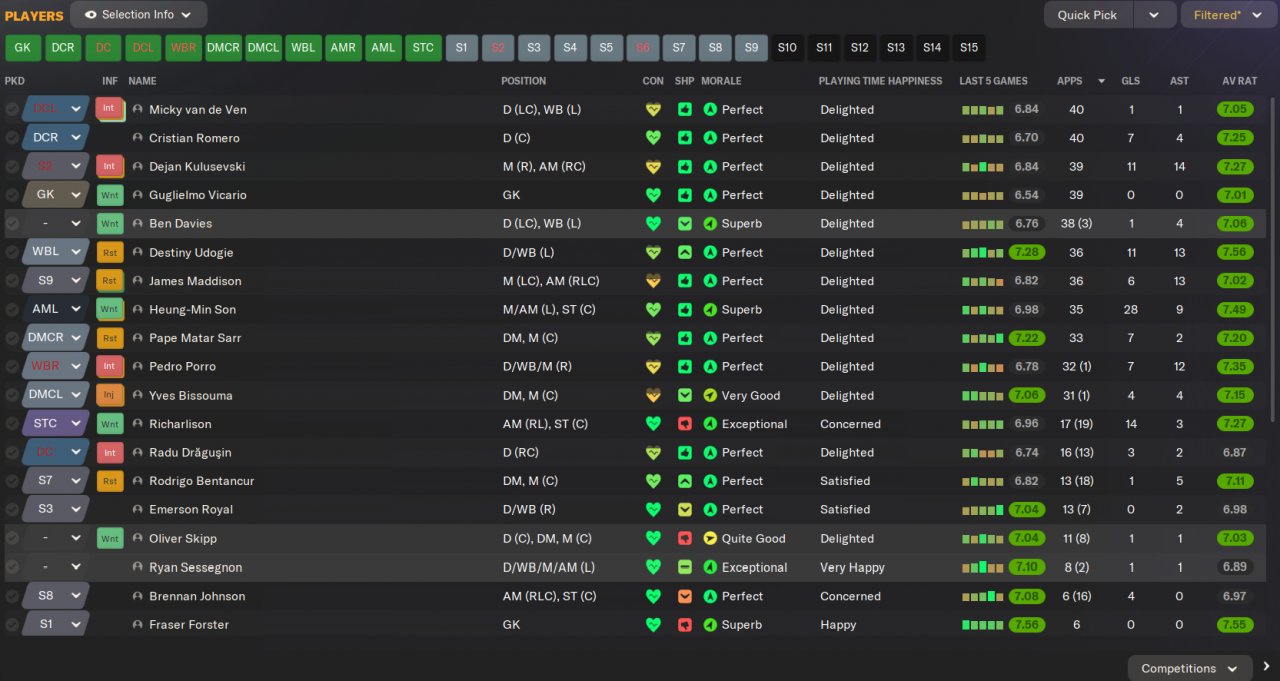
Task: Select the S15 substitute slot tab
Action: tap(968, 47)
